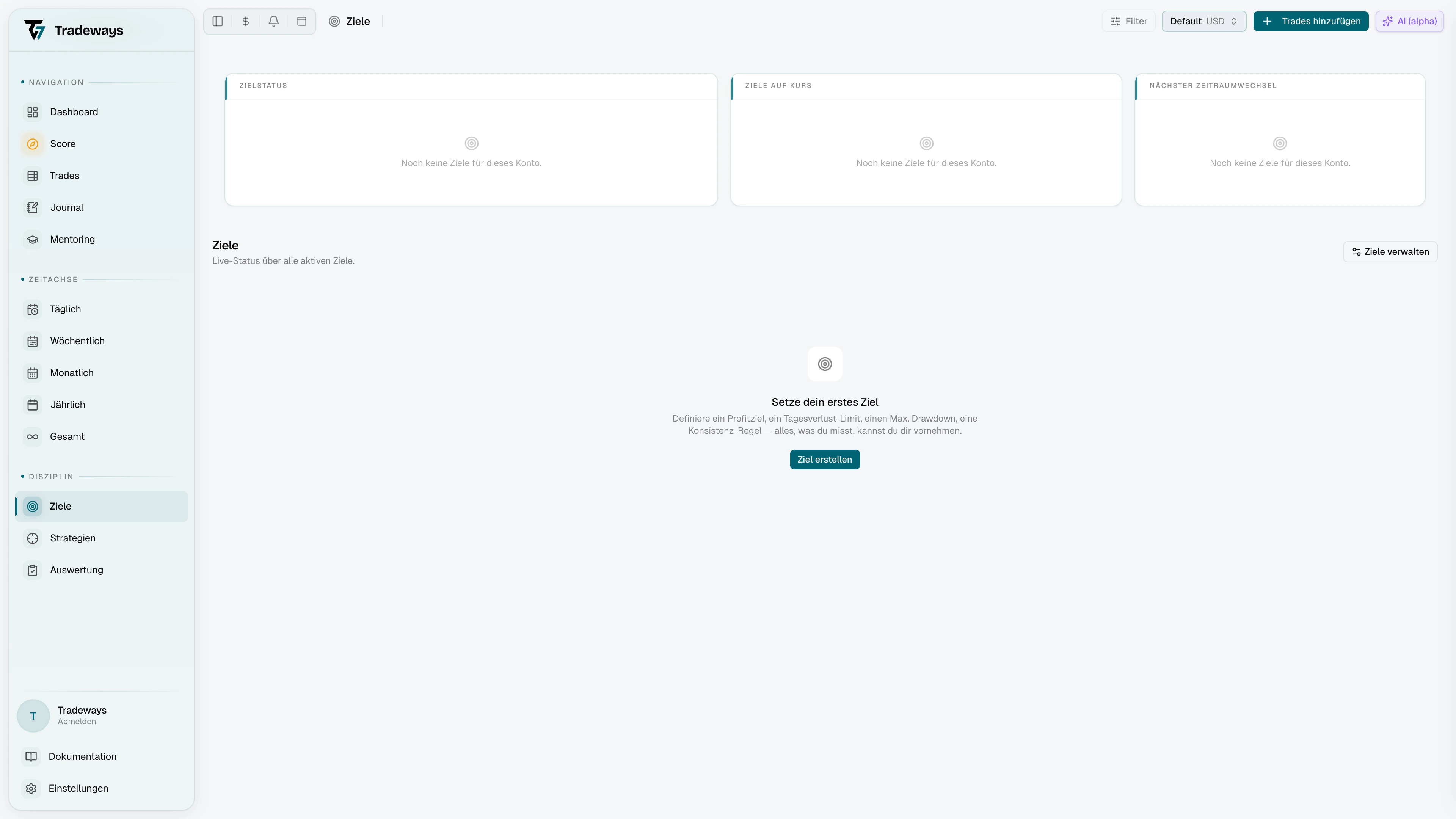Click the Dashboard grid icon
This screenshot has width=1456, height=819.
(33, 112)
